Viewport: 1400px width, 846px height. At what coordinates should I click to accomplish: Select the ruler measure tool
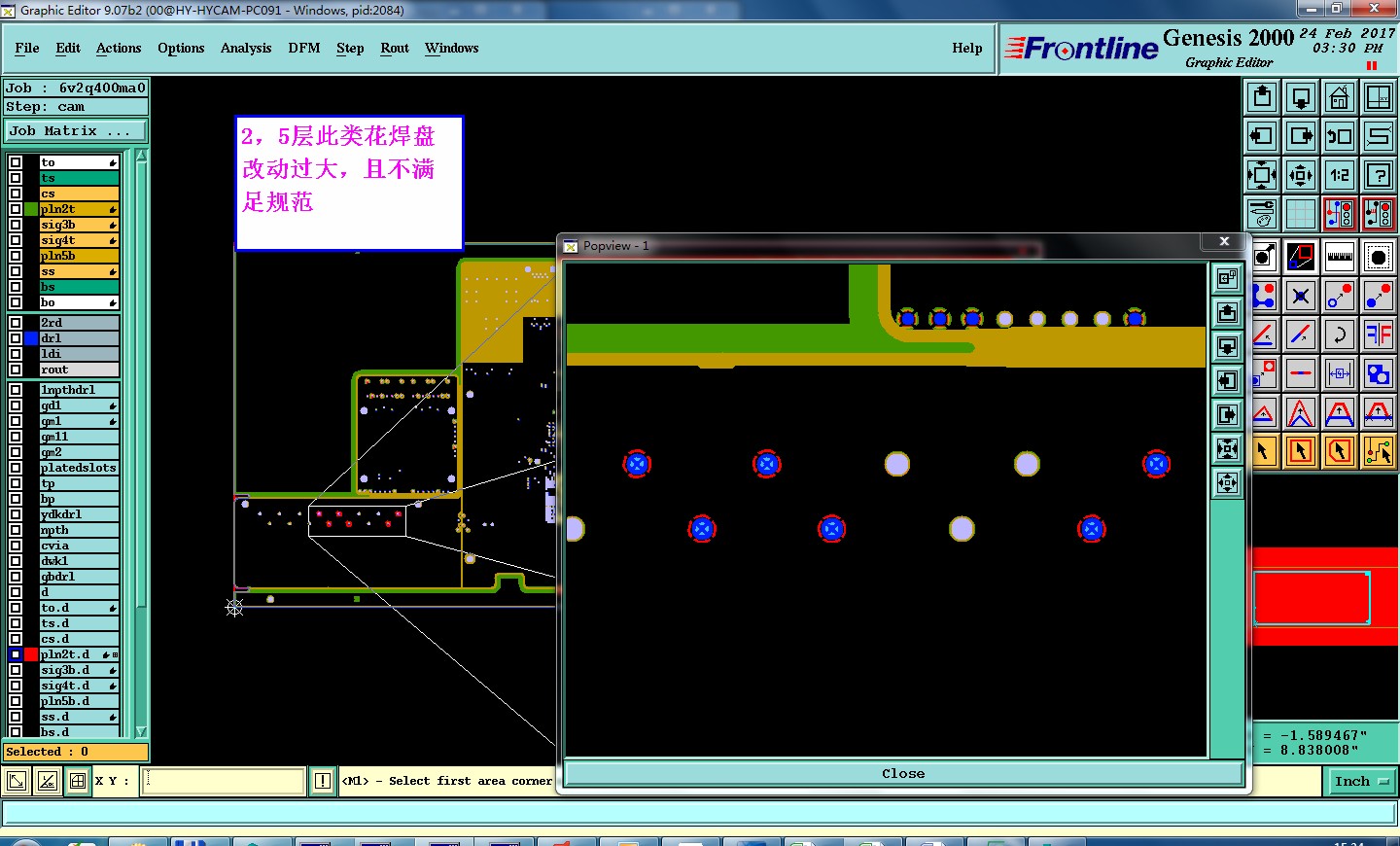1340,257
